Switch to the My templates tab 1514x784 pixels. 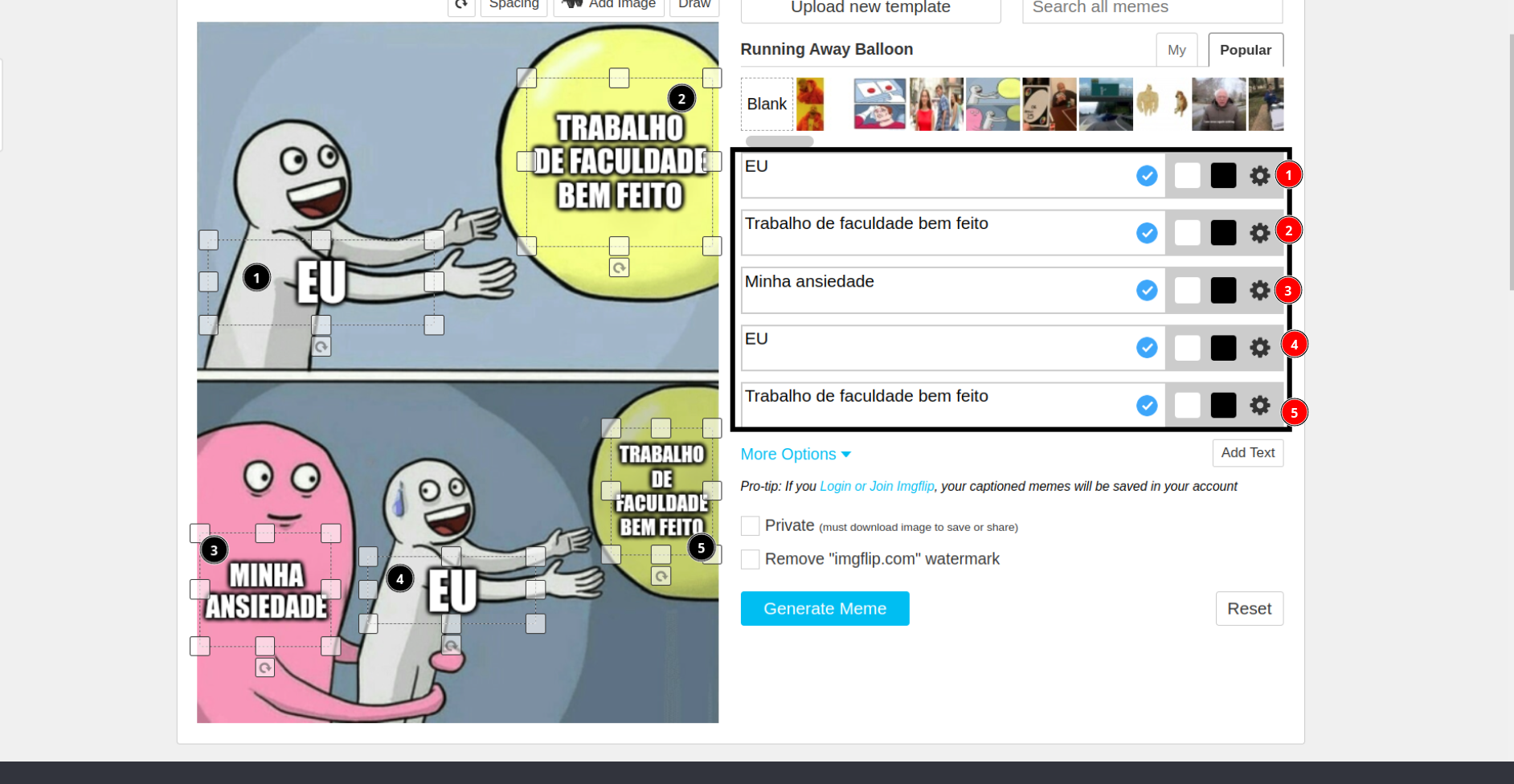coord(1176,49)
